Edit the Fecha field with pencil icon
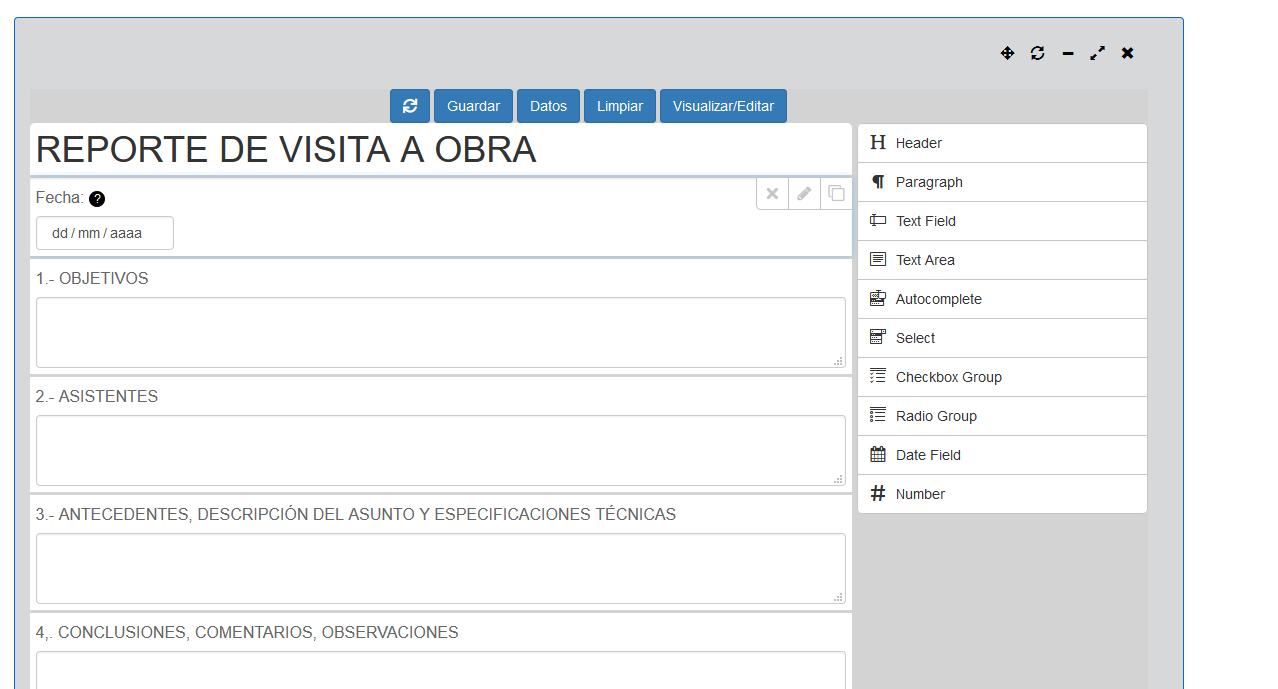Viewport: 1278px width, 689px height. coord(804,194)
